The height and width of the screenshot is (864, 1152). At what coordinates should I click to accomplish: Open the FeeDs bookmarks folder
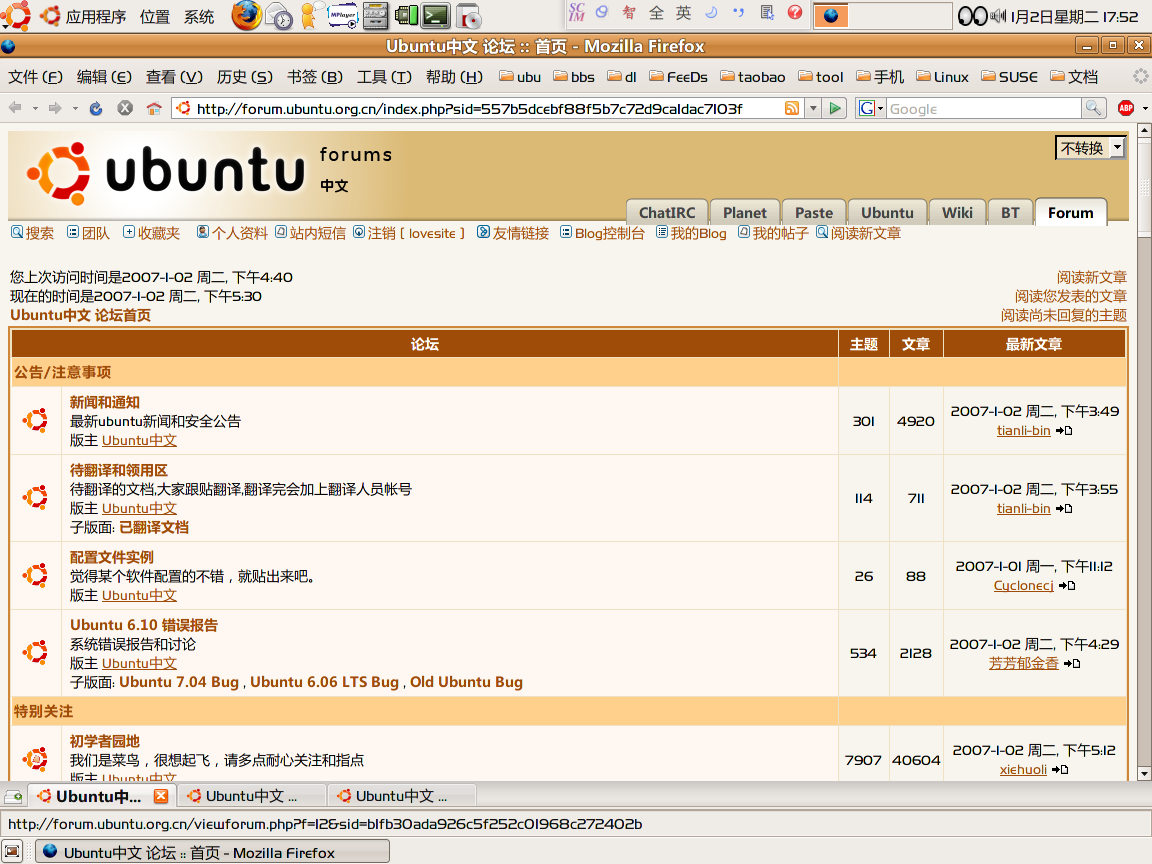tap(678, 77)
